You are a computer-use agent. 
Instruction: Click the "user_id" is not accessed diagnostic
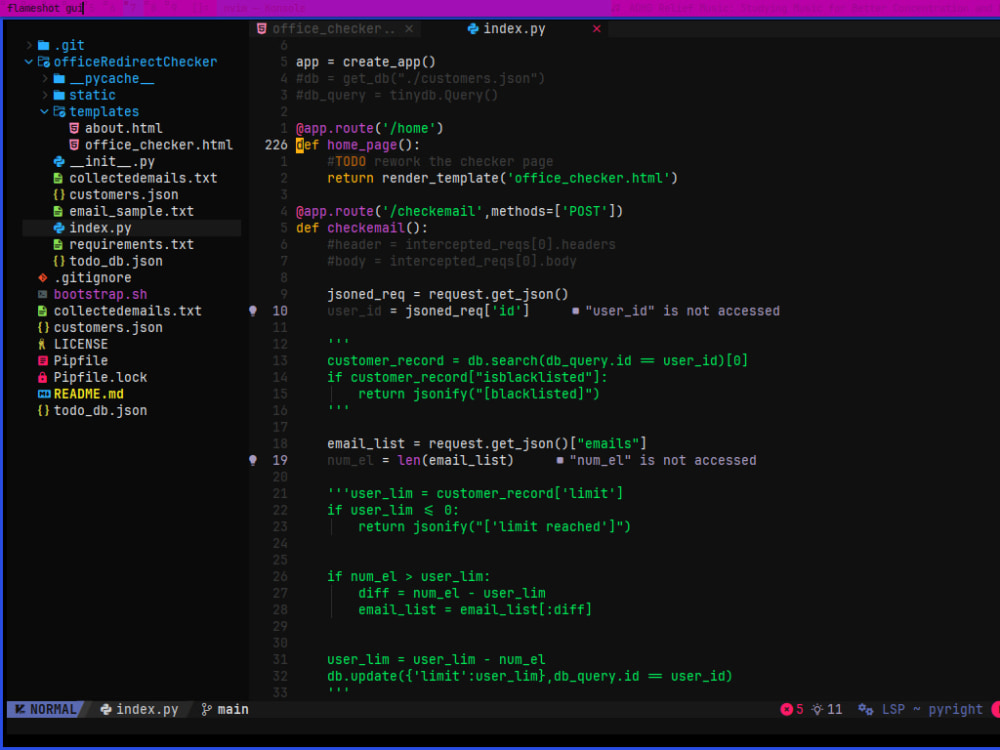pyautogui.click(x=682, y=311)
